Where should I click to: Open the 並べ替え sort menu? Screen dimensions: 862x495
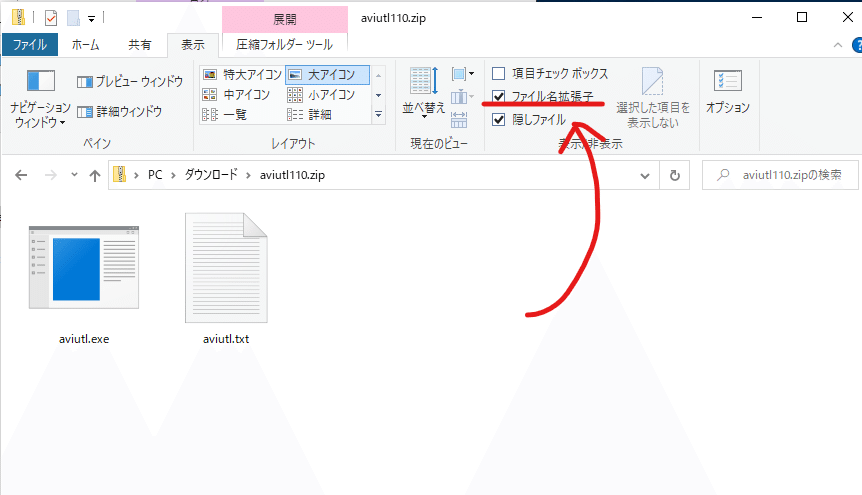click(x=423, y=91)
